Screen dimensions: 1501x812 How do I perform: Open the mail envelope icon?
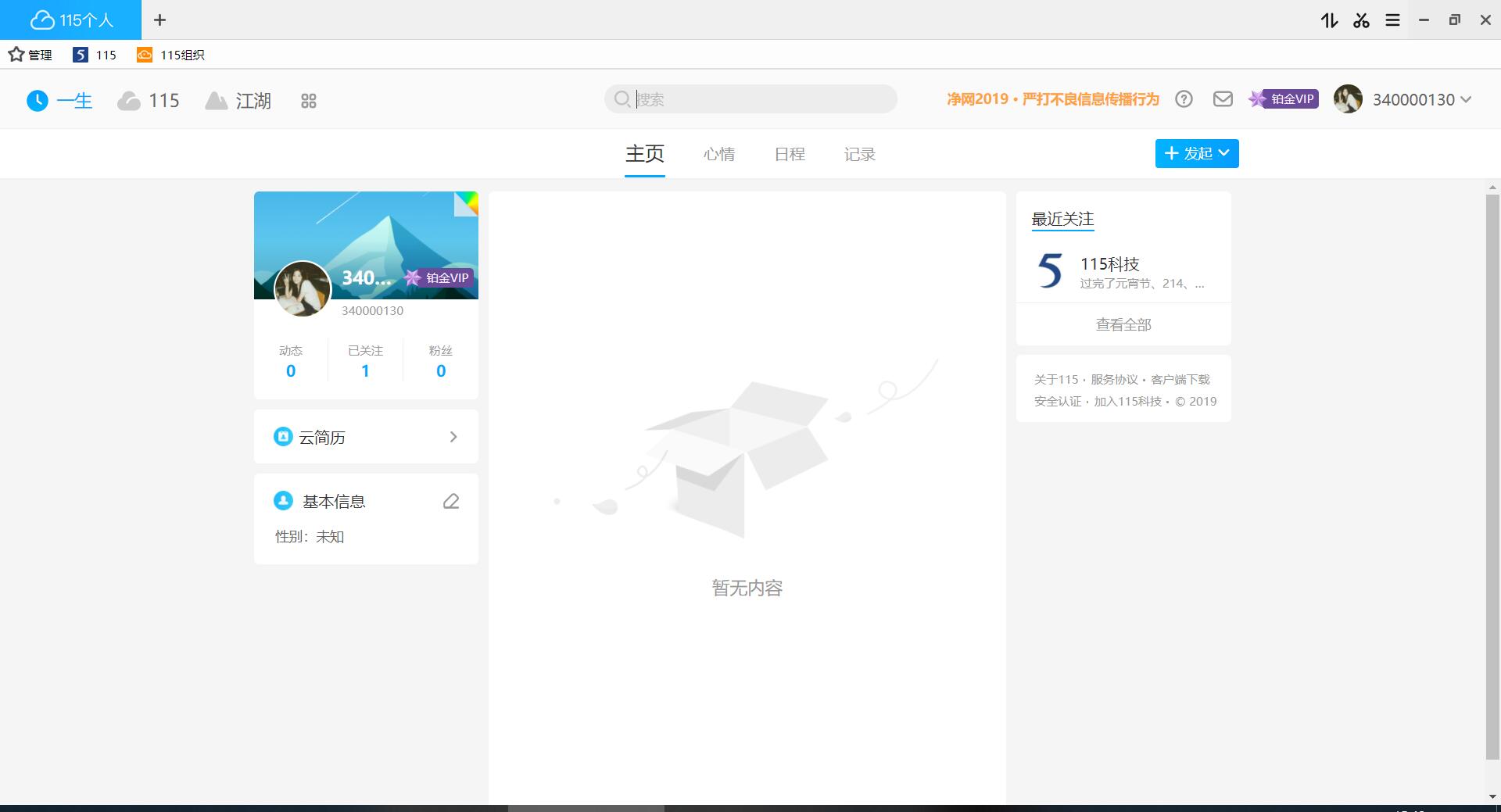1223,99
